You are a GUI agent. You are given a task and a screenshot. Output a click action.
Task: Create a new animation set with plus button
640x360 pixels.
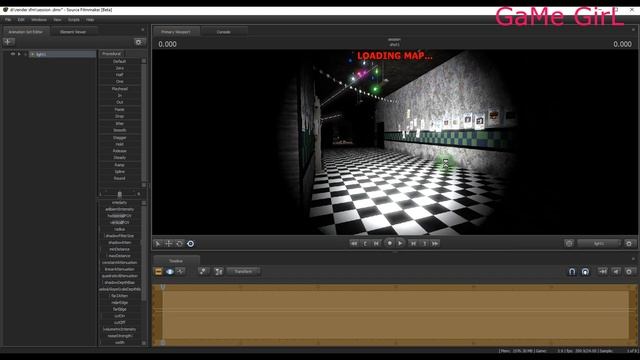(9, 42)
